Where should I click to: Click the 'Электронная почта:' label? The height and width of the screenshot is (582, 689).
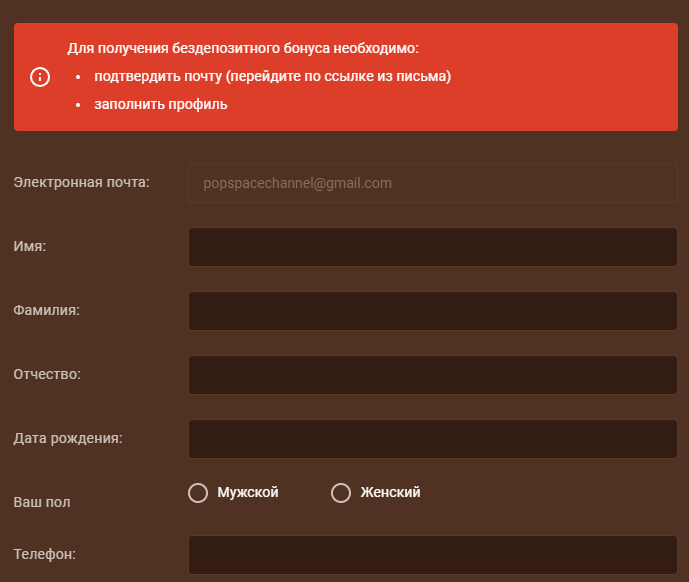[81, 182]
